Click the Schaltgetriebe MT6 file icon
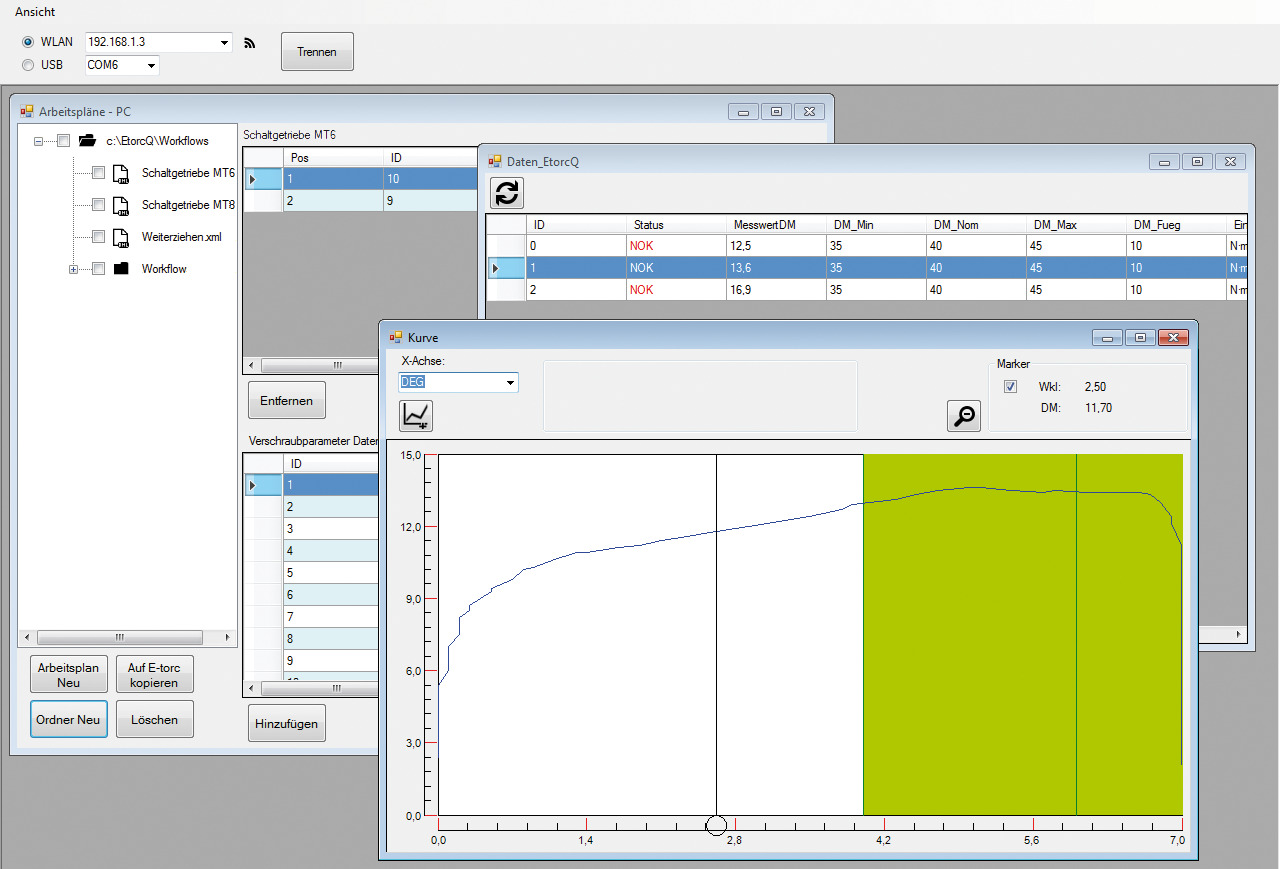 click(x=120, y=174)
